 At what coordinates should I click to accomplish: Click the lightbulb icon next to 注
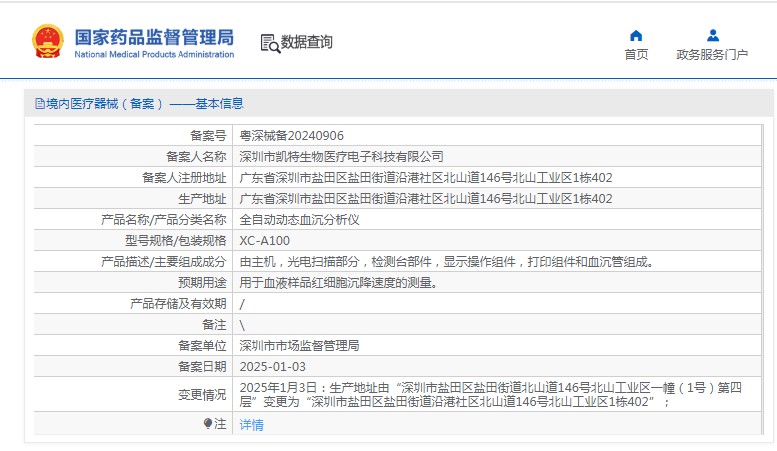[x=208, y=424]
